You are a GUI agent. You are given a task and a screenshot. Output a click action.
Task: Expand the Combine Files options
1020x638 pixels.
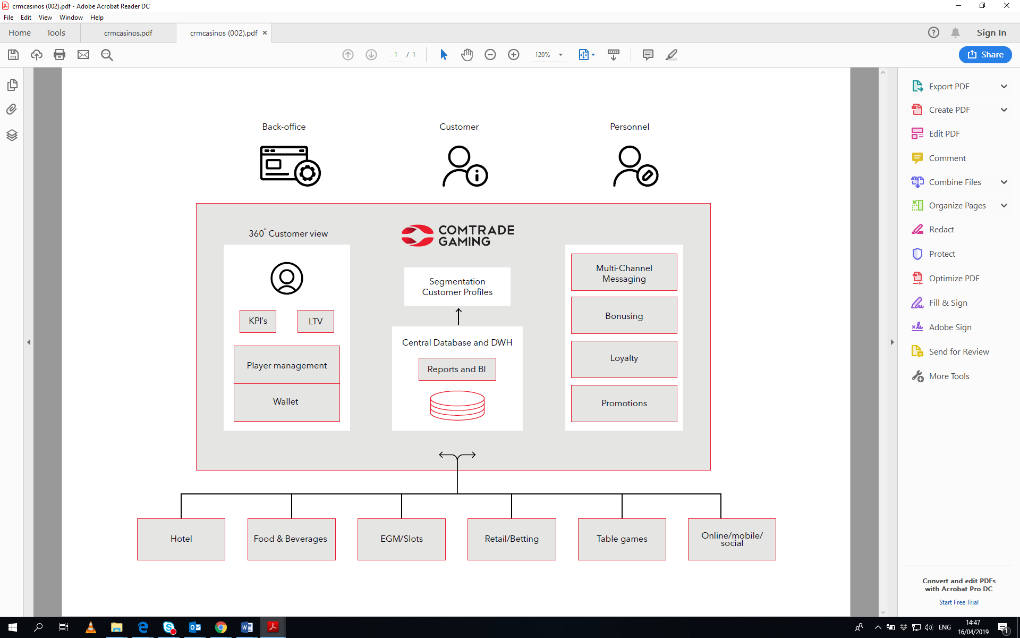tap(1004, 182)
